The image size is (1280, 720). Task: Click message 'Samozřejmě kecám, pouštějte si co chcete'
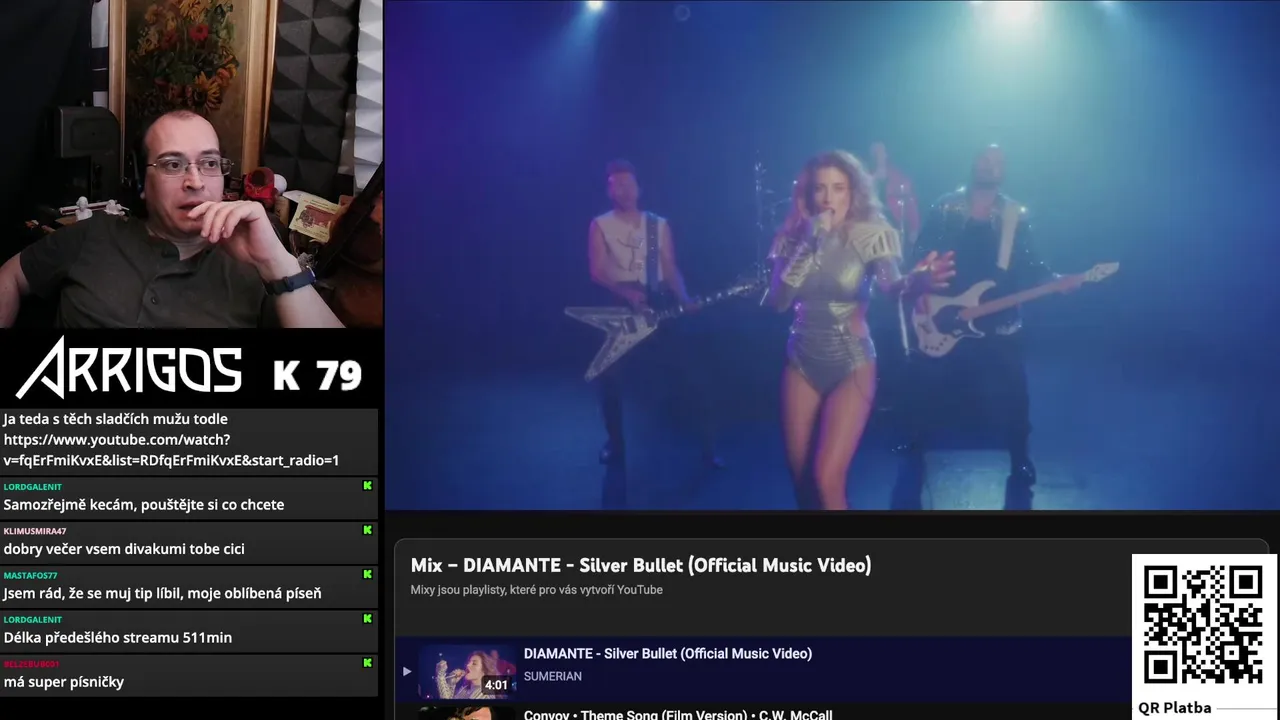(x=144, y=505)
